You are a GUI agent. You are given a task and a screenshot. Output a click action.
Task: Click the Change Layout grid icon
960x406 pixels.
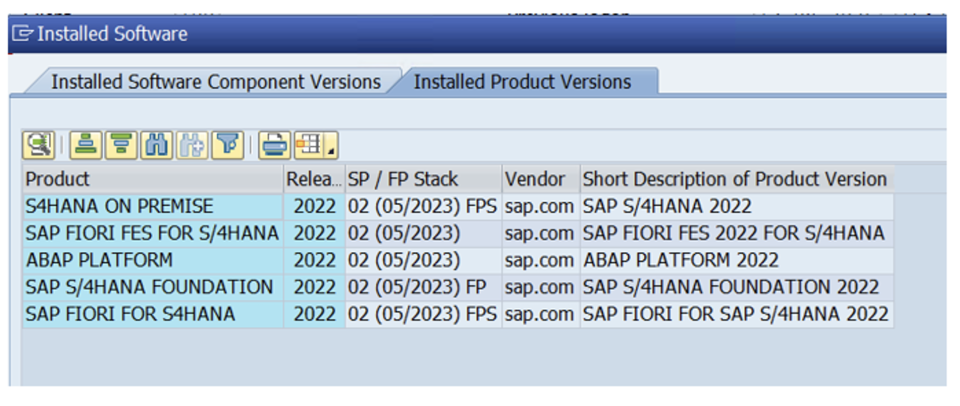click(x=308, y=145)
